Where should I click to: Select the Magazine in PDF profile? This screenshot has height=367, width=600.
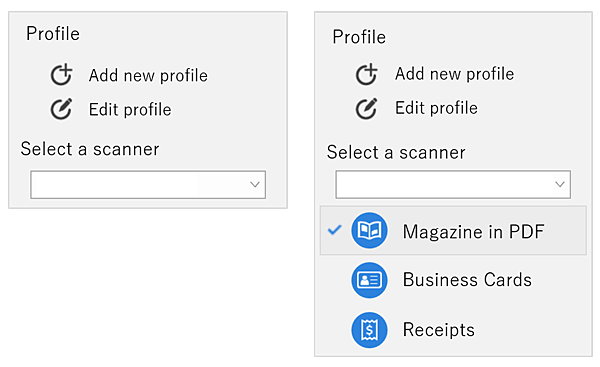point(453,231)
